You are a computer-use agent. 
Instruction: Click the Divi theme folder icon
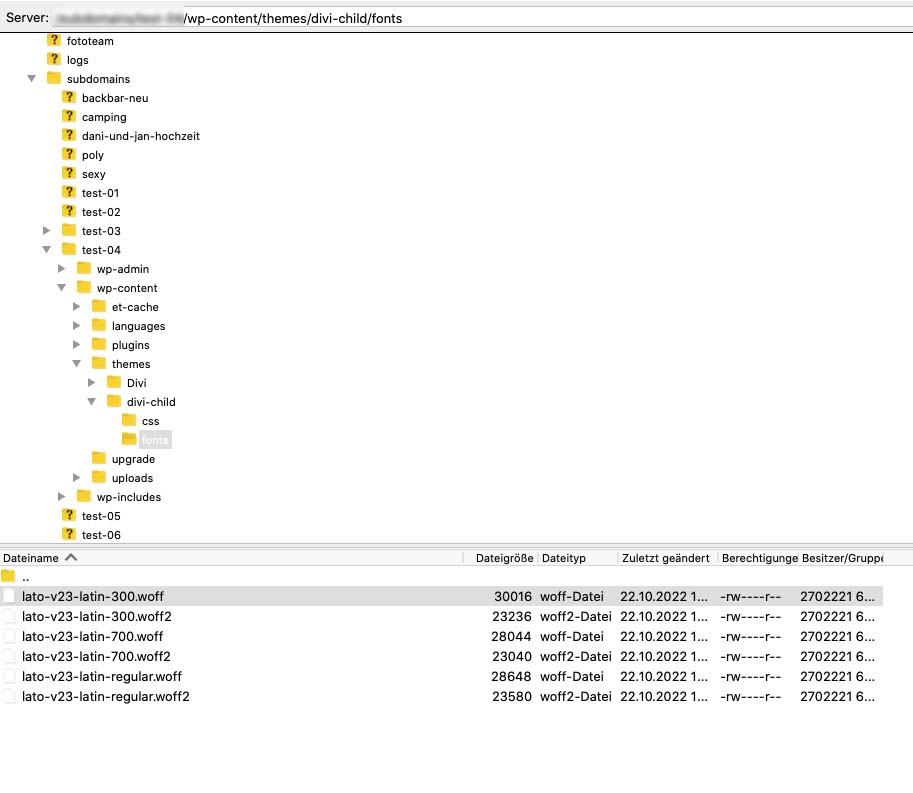point(114,383)
